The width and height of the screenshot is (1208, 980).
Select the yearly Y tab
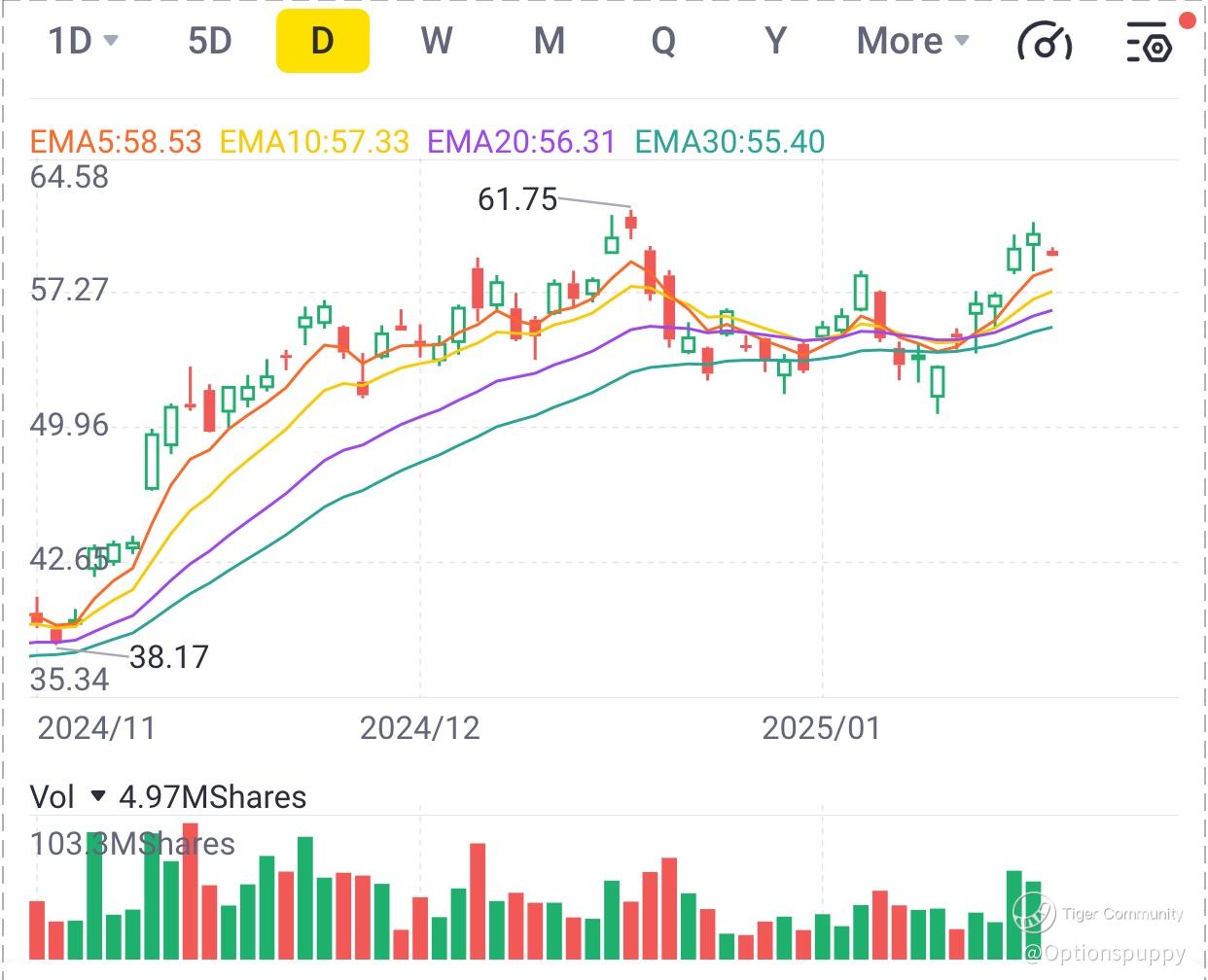point(775,41)
